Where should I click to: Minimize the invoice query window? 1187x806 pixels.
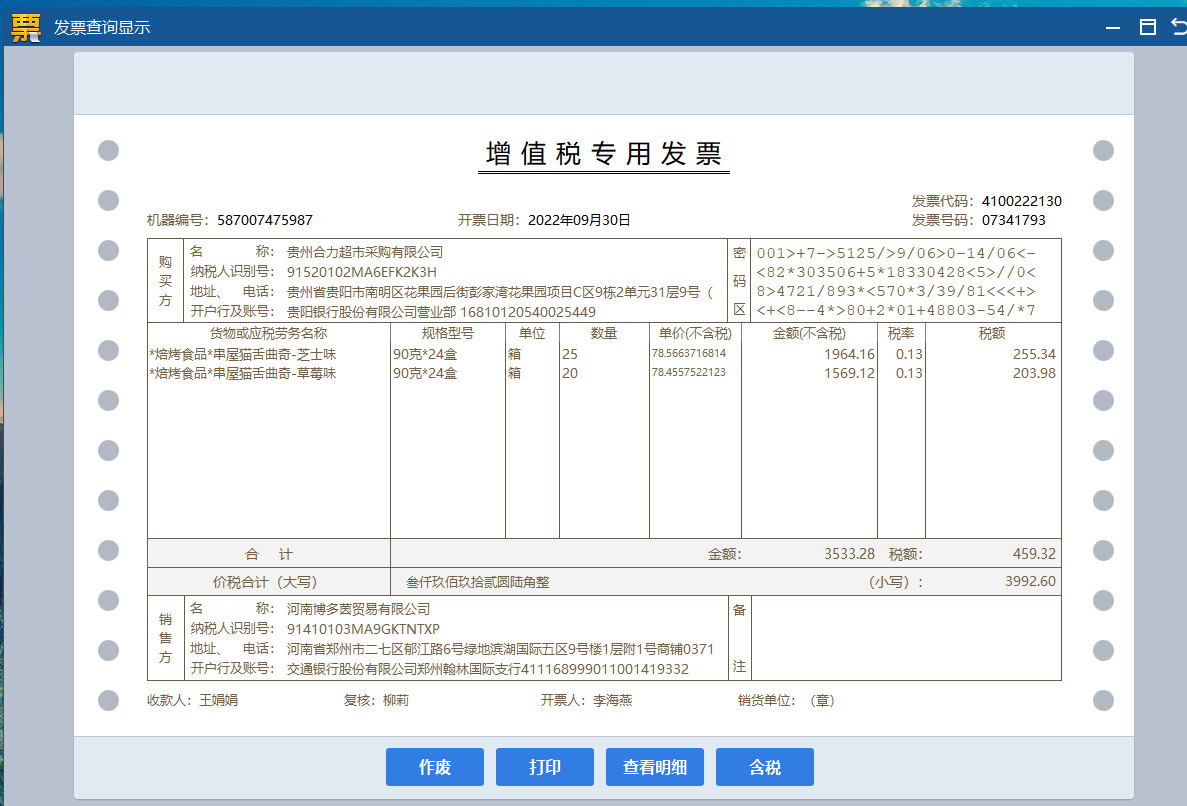[1113, 27]
